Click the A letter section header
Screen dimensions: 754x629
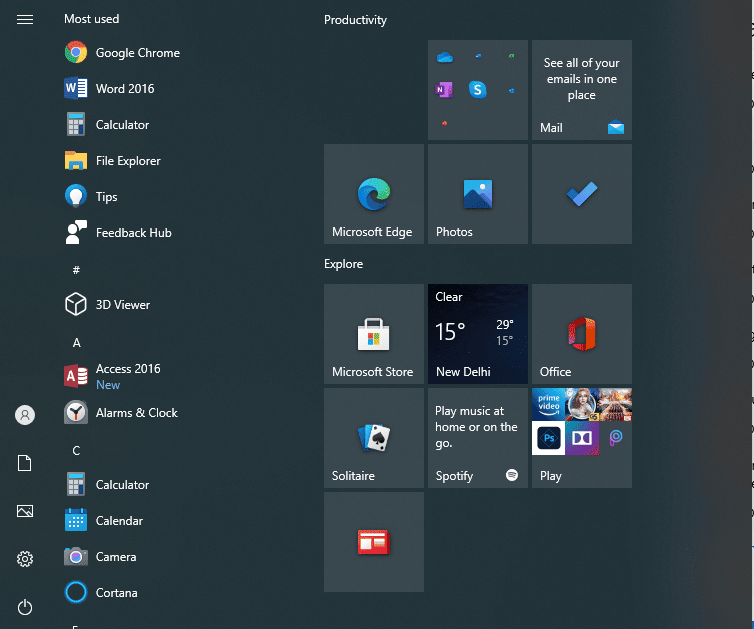tap(76, 343)
